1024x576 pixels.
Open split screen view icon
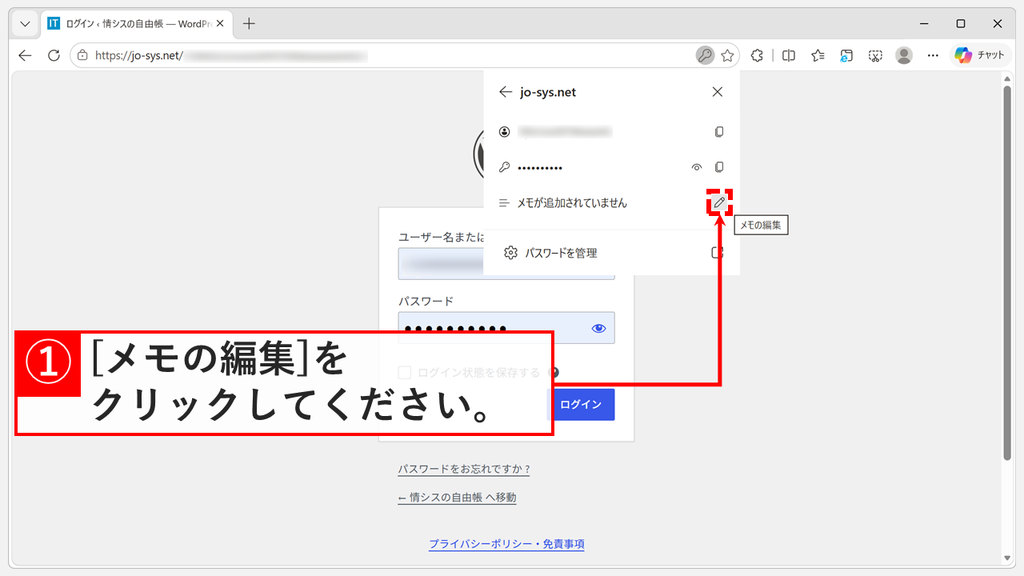pyautogui.click(x=788, y=56)
